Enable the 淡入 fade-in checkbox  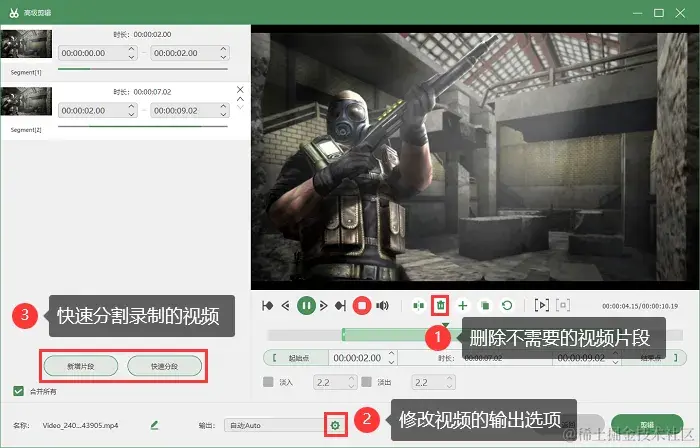(268, 382)
